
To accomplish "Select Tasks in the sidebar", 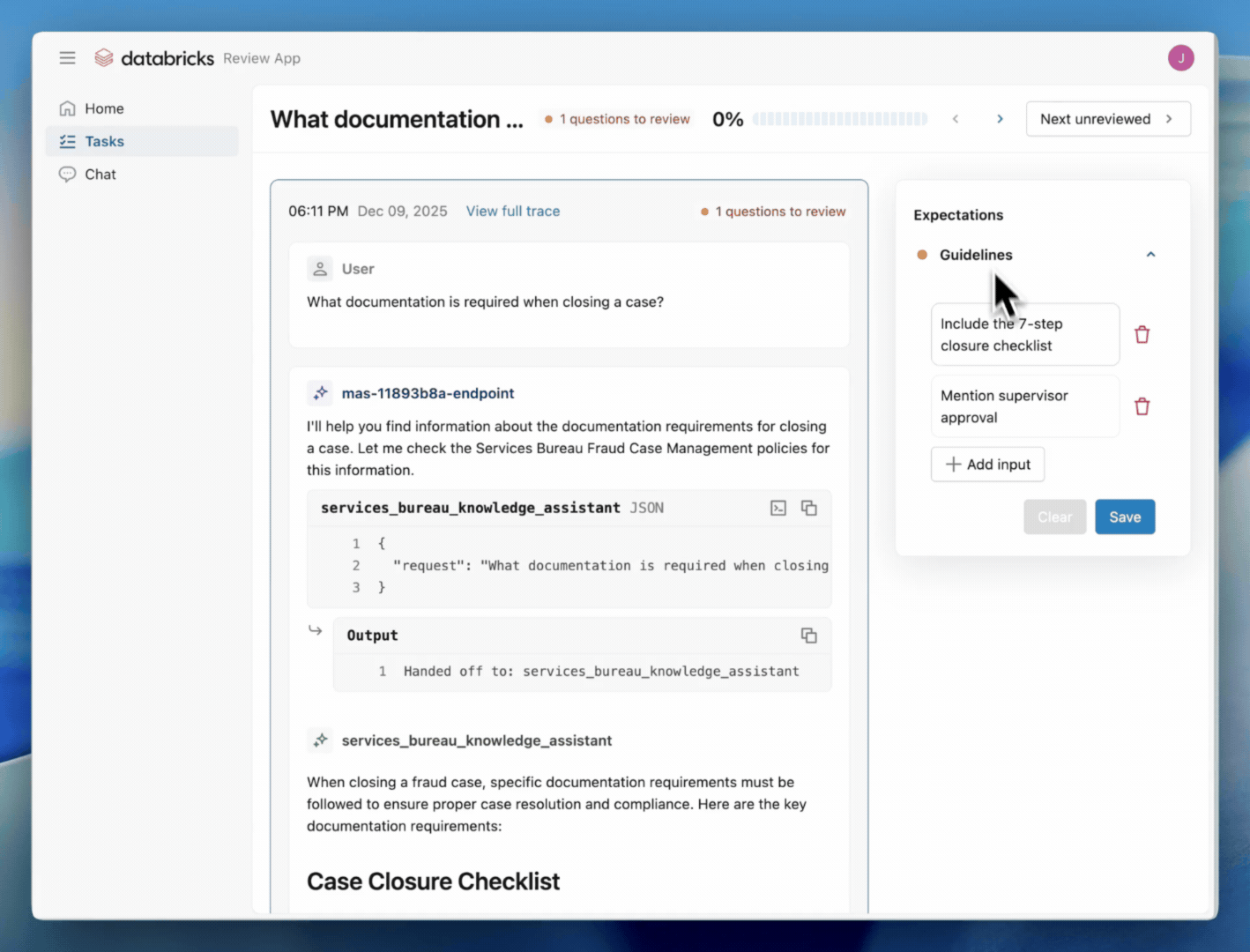I will [x=104, y=141].
